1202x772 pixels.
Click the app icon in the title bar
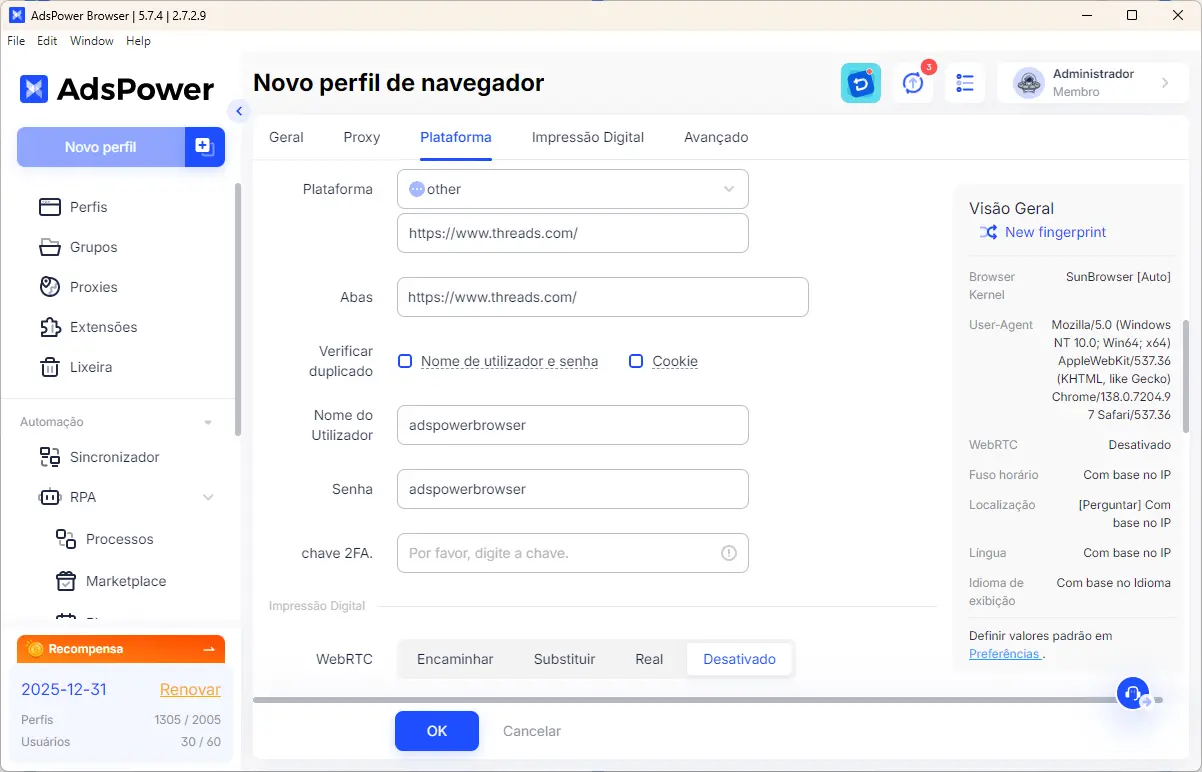pyautogui.click(x=16, y=15)
